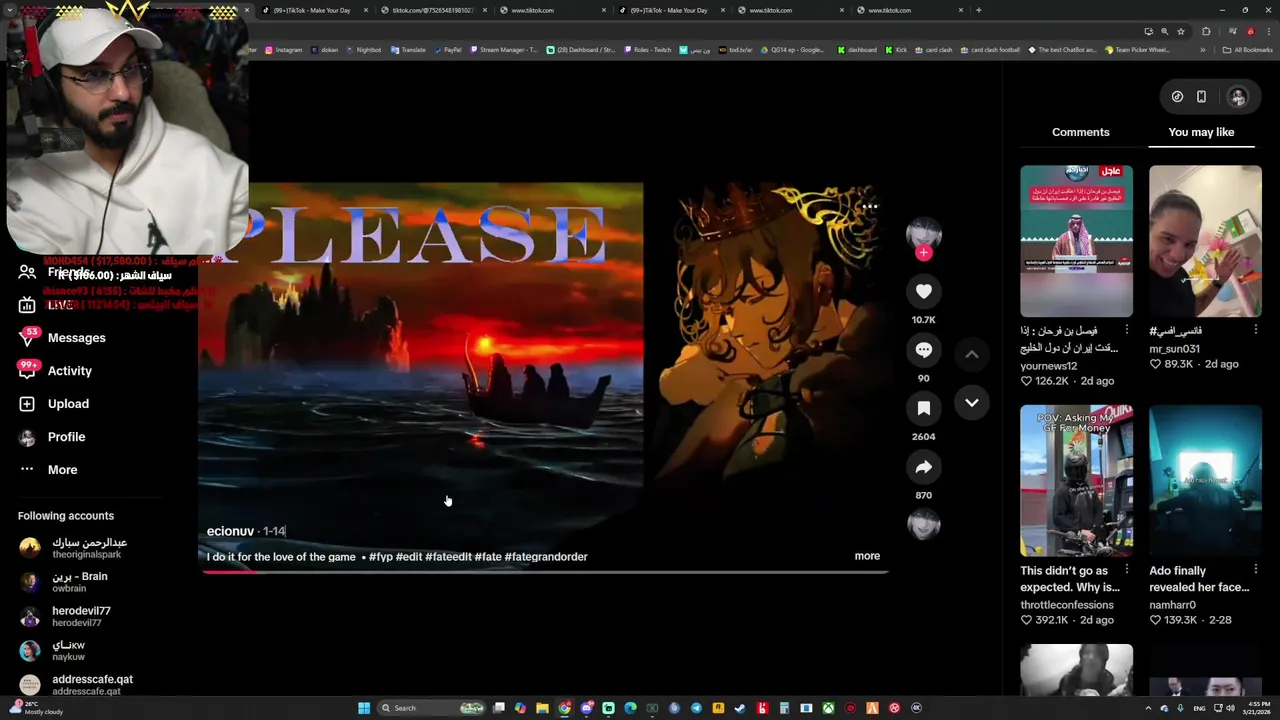Open Steam from the taskbar
The height and width of the screenshot is (720, 1280).
pos(740,708)
